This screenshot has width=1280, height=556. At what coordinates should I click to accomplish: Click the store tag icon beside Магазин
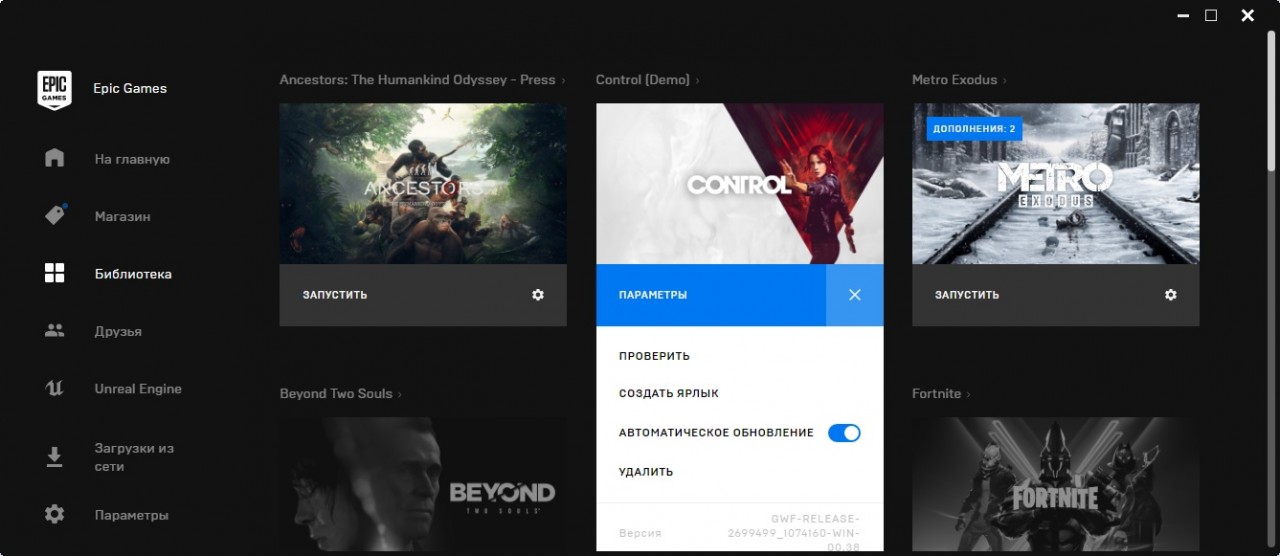click(x=55, y=216)
